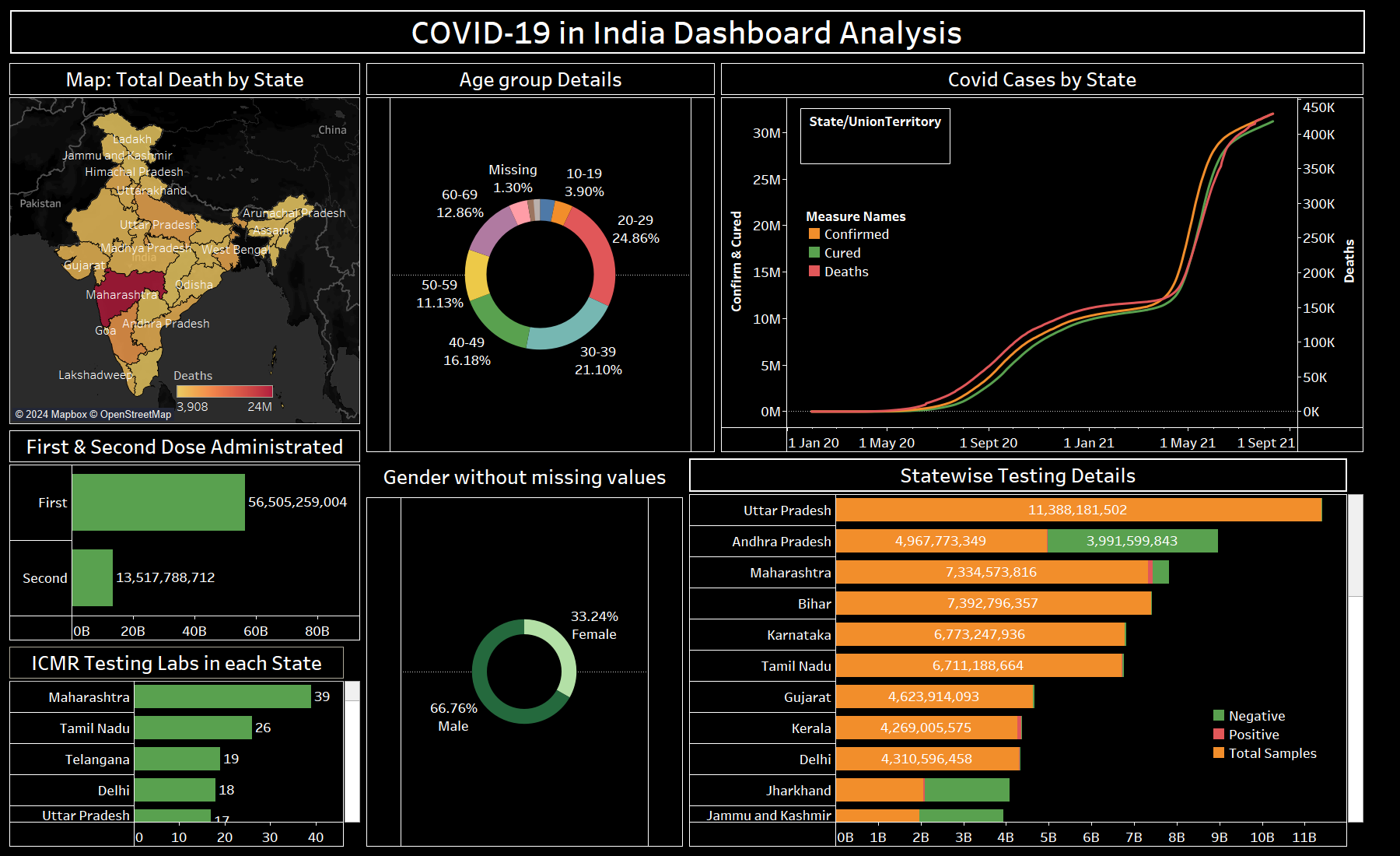Click the Ladakh label on the map
The image size is (1400, 856).
click(x=132, y=139)
